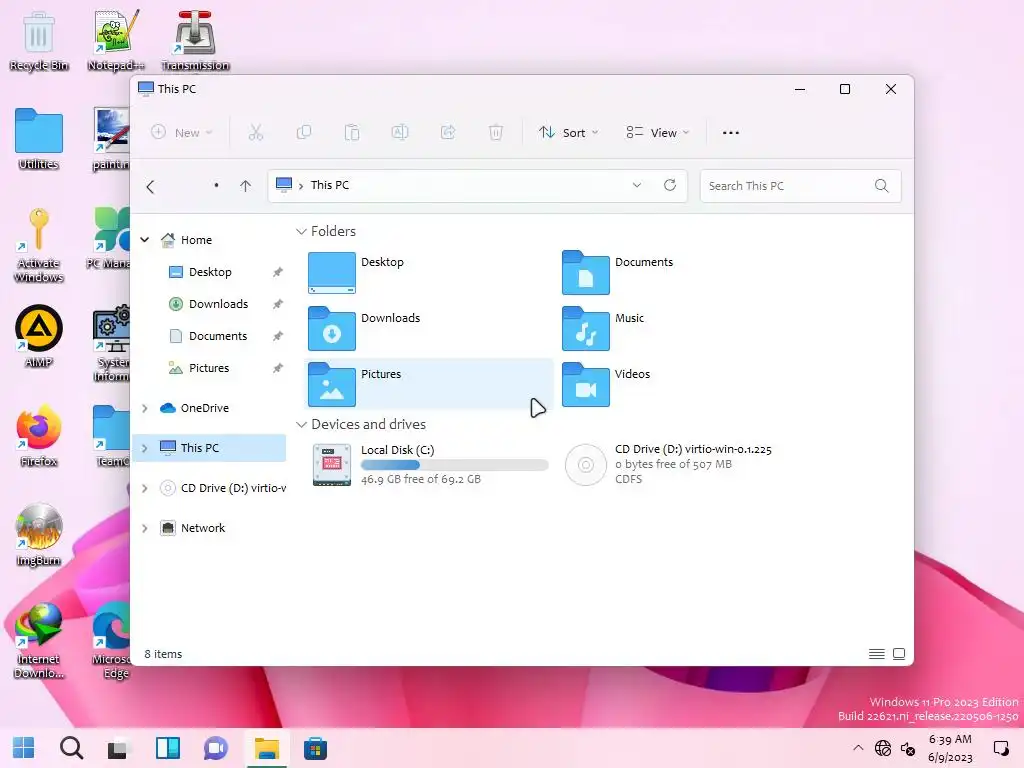Select Internet Download Manager desktop shortcut
This screenshot has width=1024, height=768.
39,641
